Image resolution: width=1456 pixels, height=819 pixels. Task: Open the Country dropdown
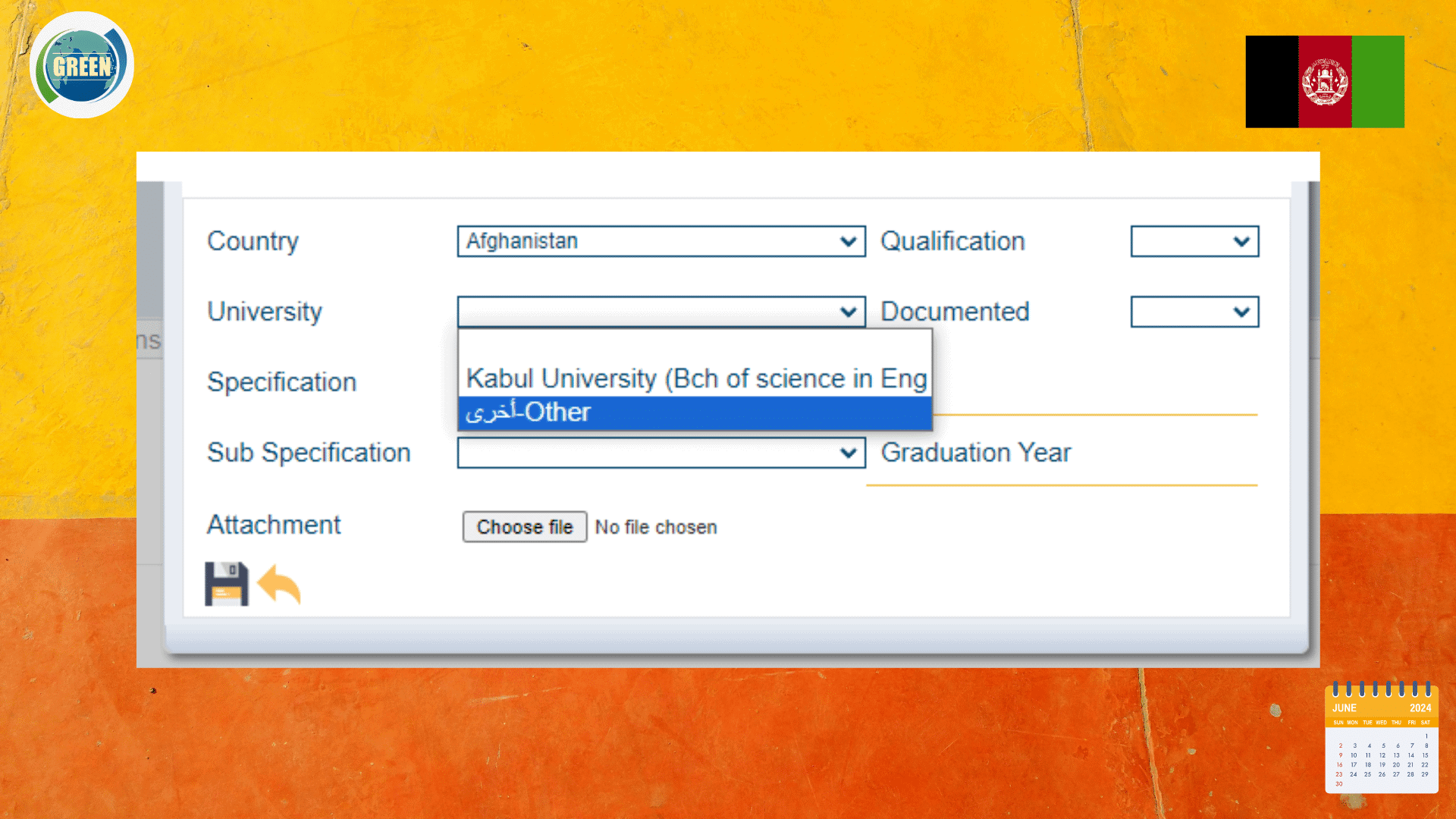[661, 241]
